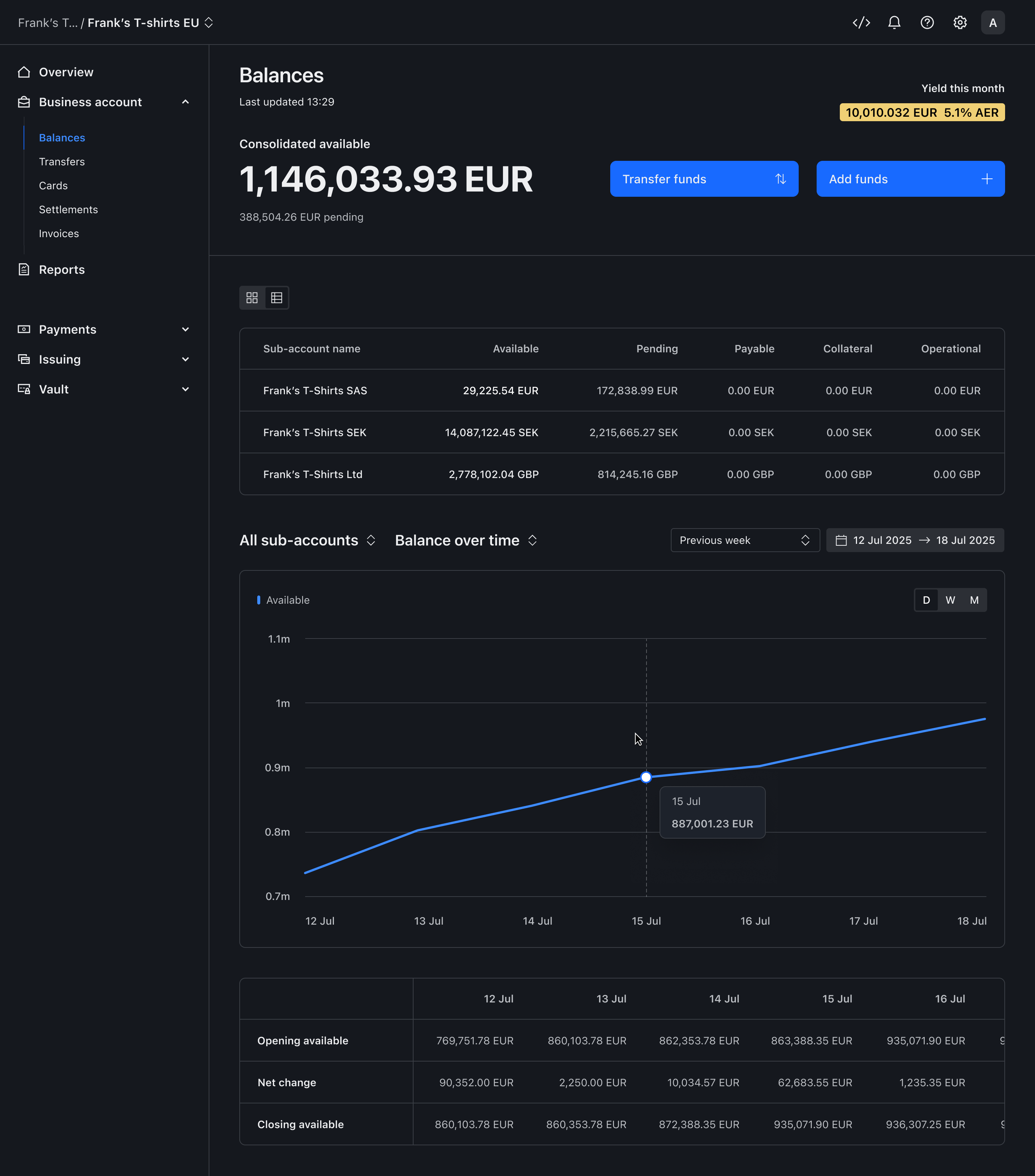Go to Transfers in sidebar
Viewport: 1035px width, 1176px height.
coord(62,162)
